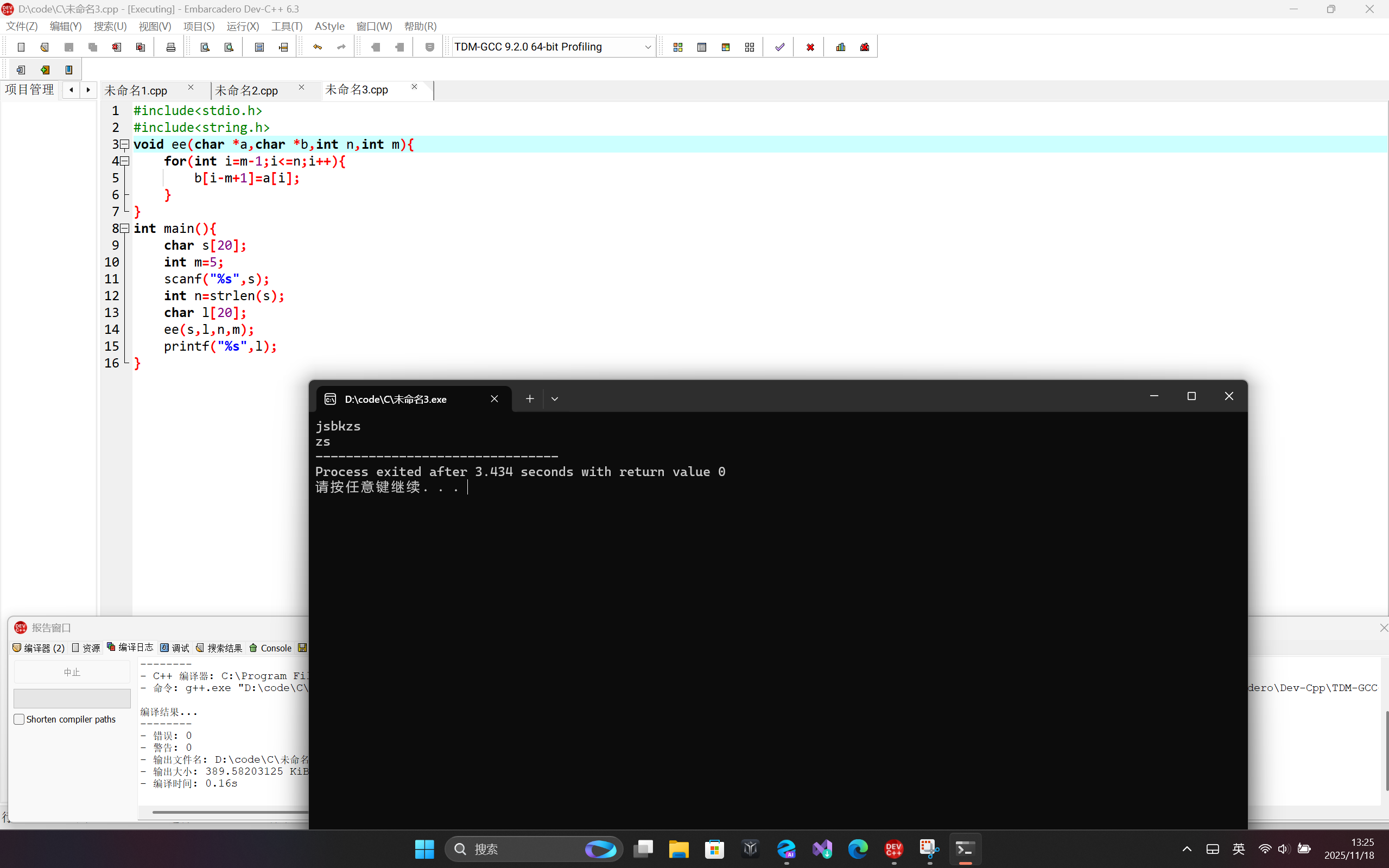Viewport: 1389px width, 868px height.
Task: Collapse the ee function fold on line 3
Action: [x=124, y=144]
